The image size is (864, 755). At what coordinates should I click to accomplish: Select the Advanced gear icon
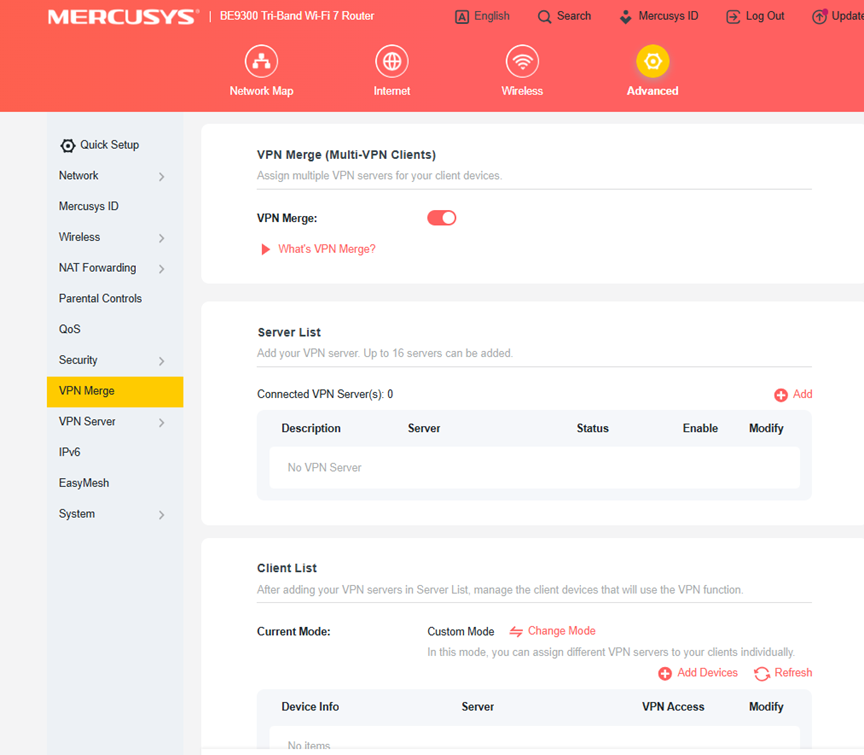click(652, 61)
